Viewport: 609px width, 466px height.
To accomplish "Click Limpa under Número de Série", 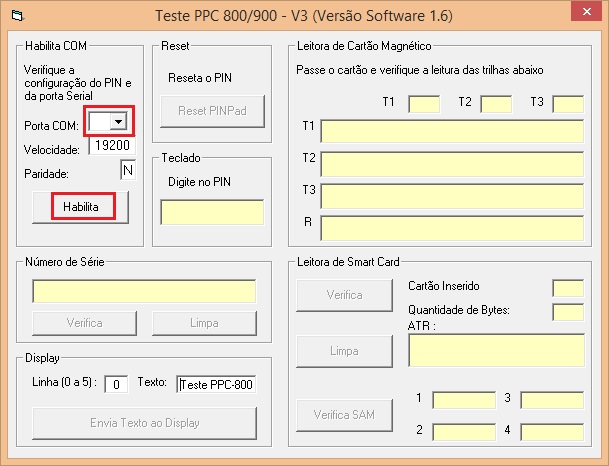I will [204, 324].
